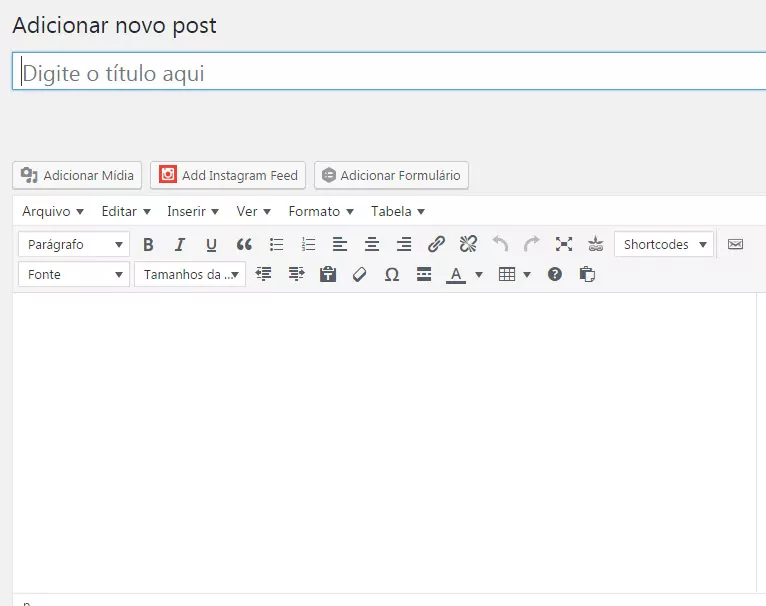Remove link with the unlink icon
Screen dimensions: 766x606
coord(468,244)
